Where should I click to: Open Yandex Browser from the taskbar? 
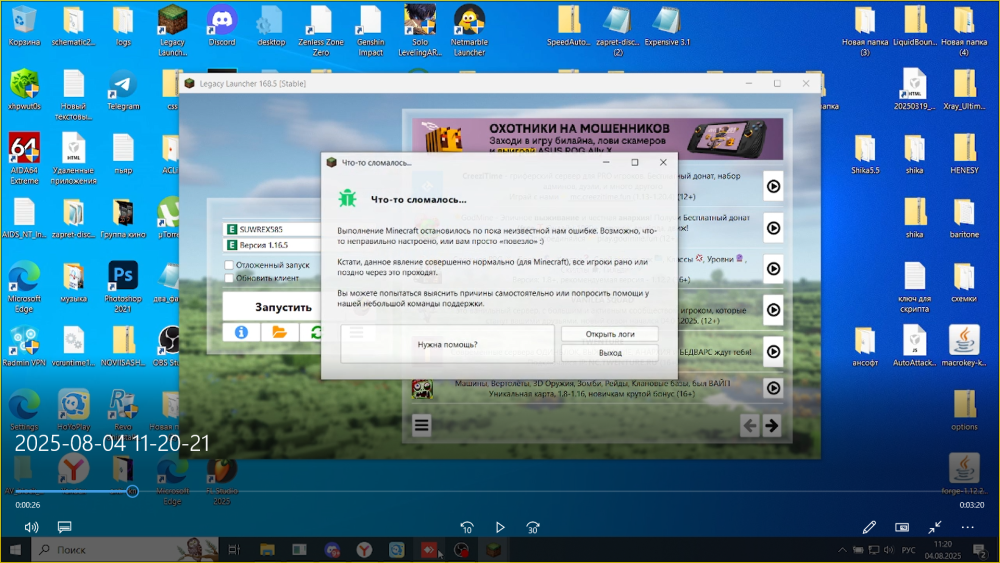click(364, 550)
